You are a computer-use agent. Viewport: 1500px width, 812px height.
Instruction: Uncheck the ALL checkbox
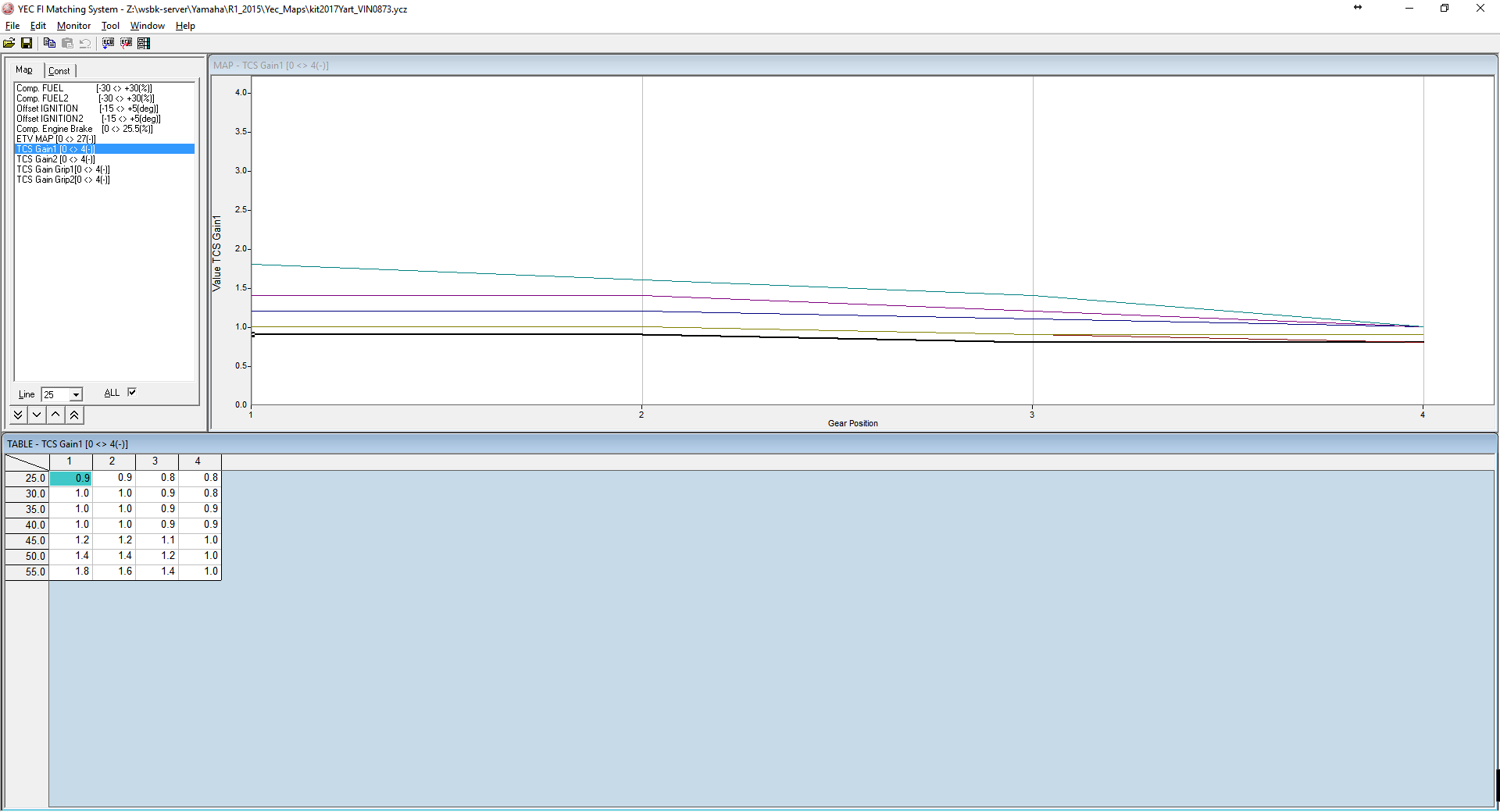(132, 393)
